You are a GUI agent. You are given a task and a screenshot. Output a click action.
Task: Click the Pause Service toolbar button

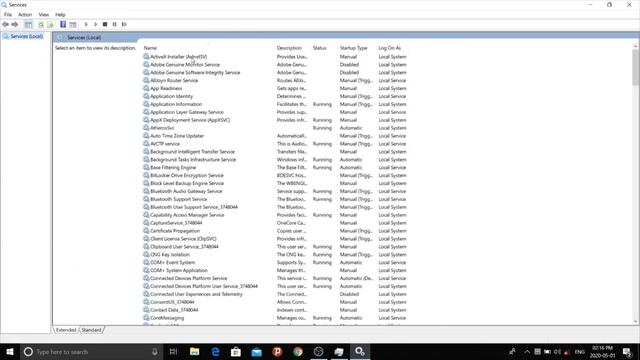pyautogui.click(x=115, y=24)
